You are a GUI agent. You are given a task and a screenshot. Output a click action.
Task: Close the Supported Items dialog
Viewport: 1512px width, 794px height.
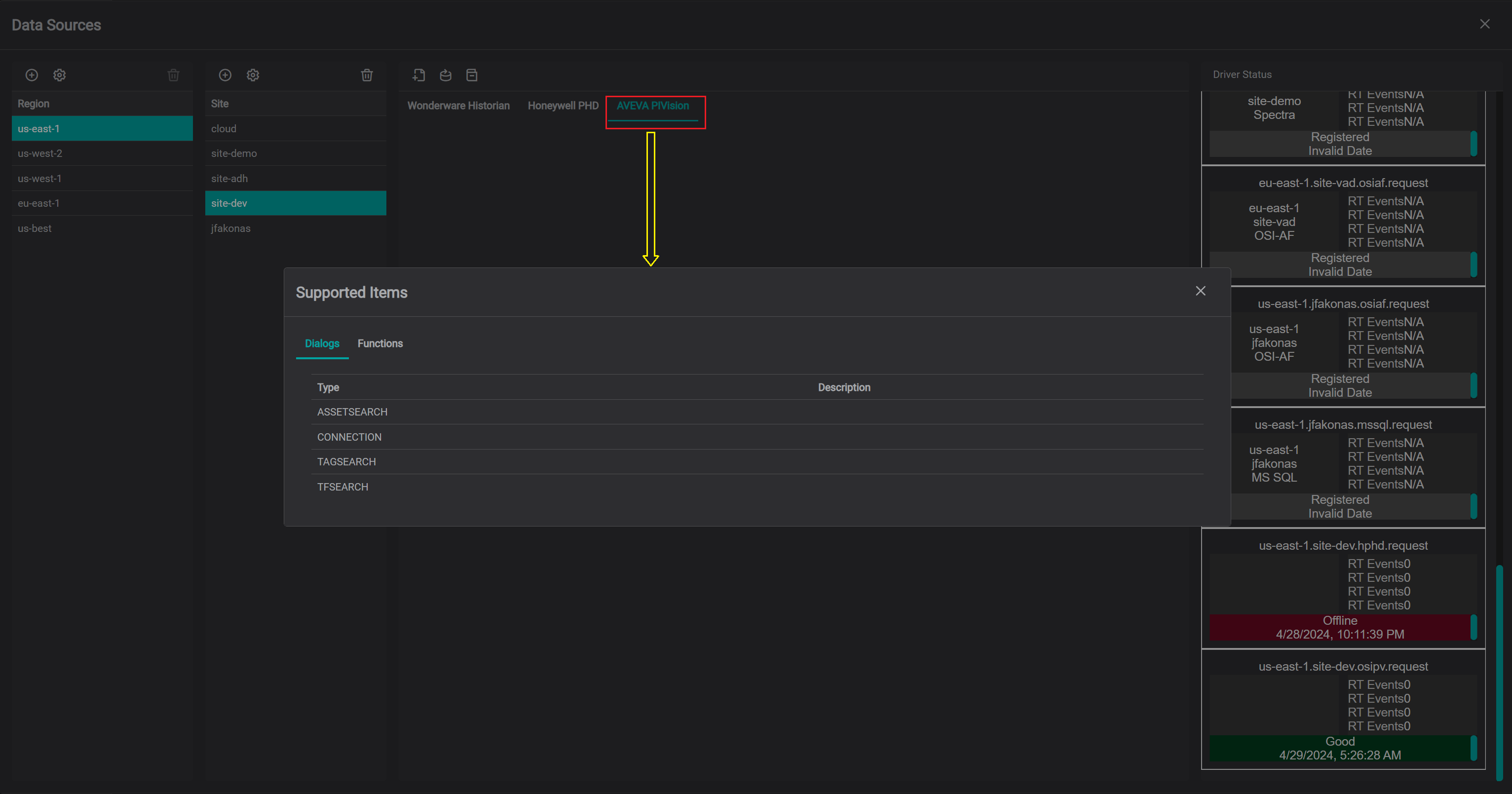(1200, 291)
